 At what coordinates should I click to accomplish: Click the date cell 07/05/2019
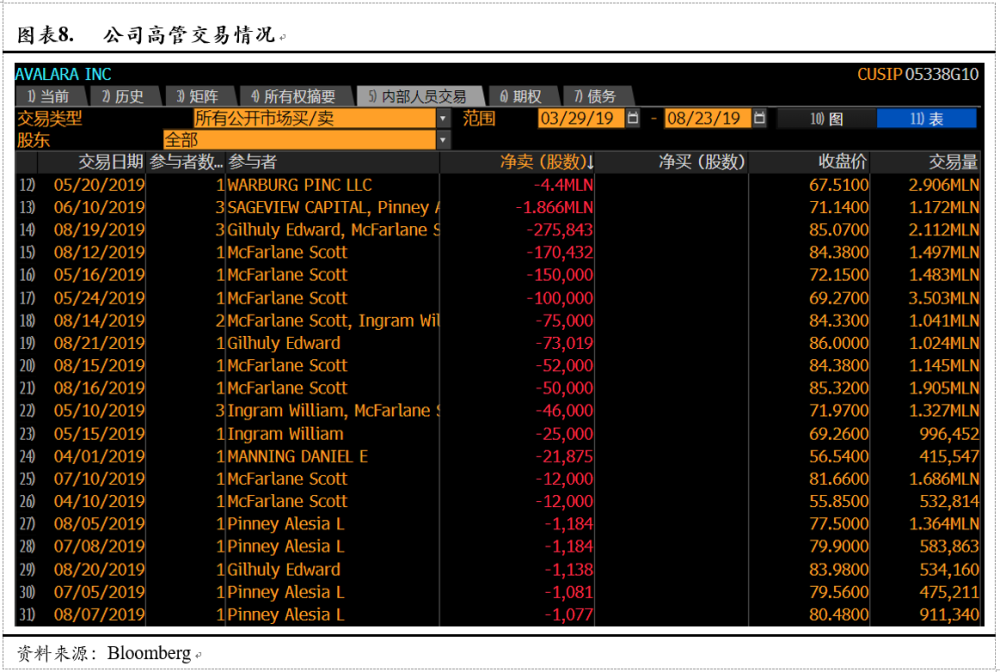(99, 592)
